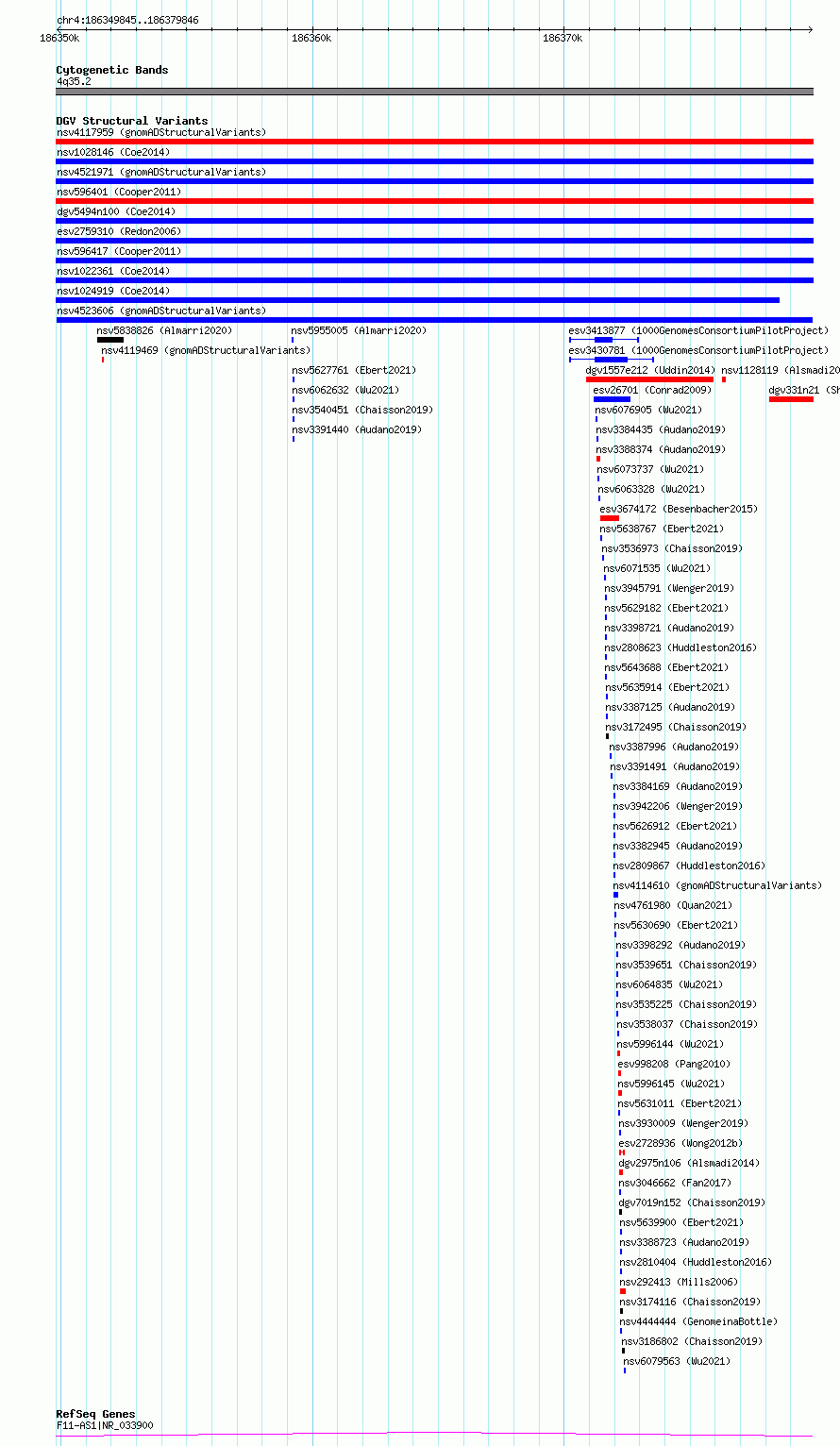Viewport: 840px width, 1446px height.
Task: Select variant label nsv5627761 (Ebert2021)
Action: point(354,370)
